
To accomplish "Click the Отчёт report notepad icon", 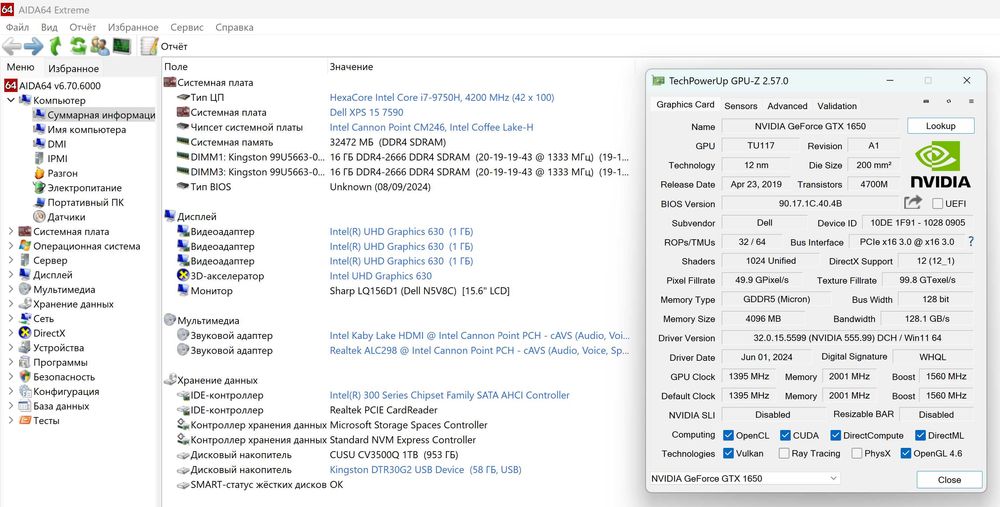I will [149, 46].
